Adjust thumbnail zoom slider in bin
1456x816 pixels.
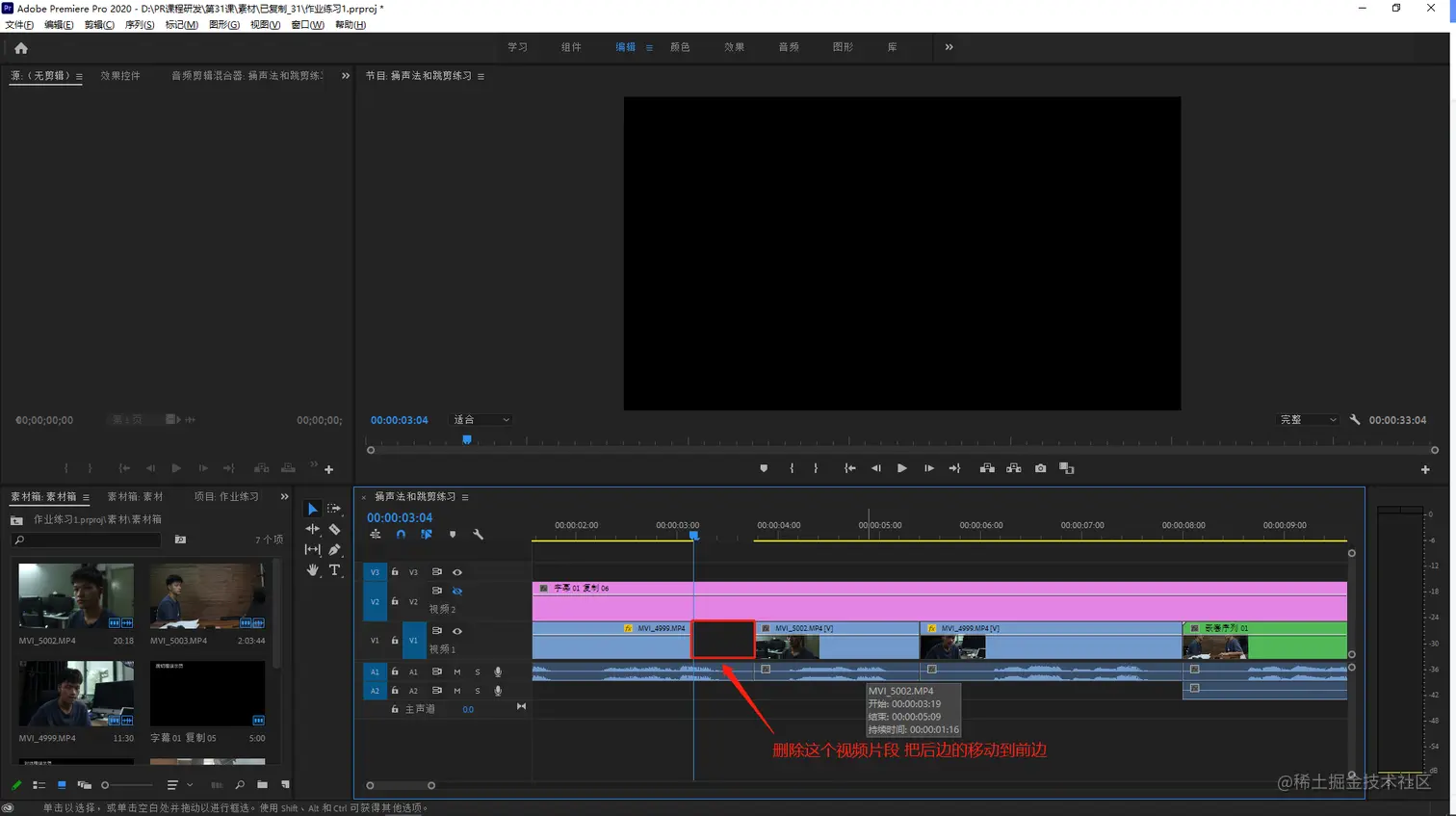pyautogui.click(x=125, y=785)
